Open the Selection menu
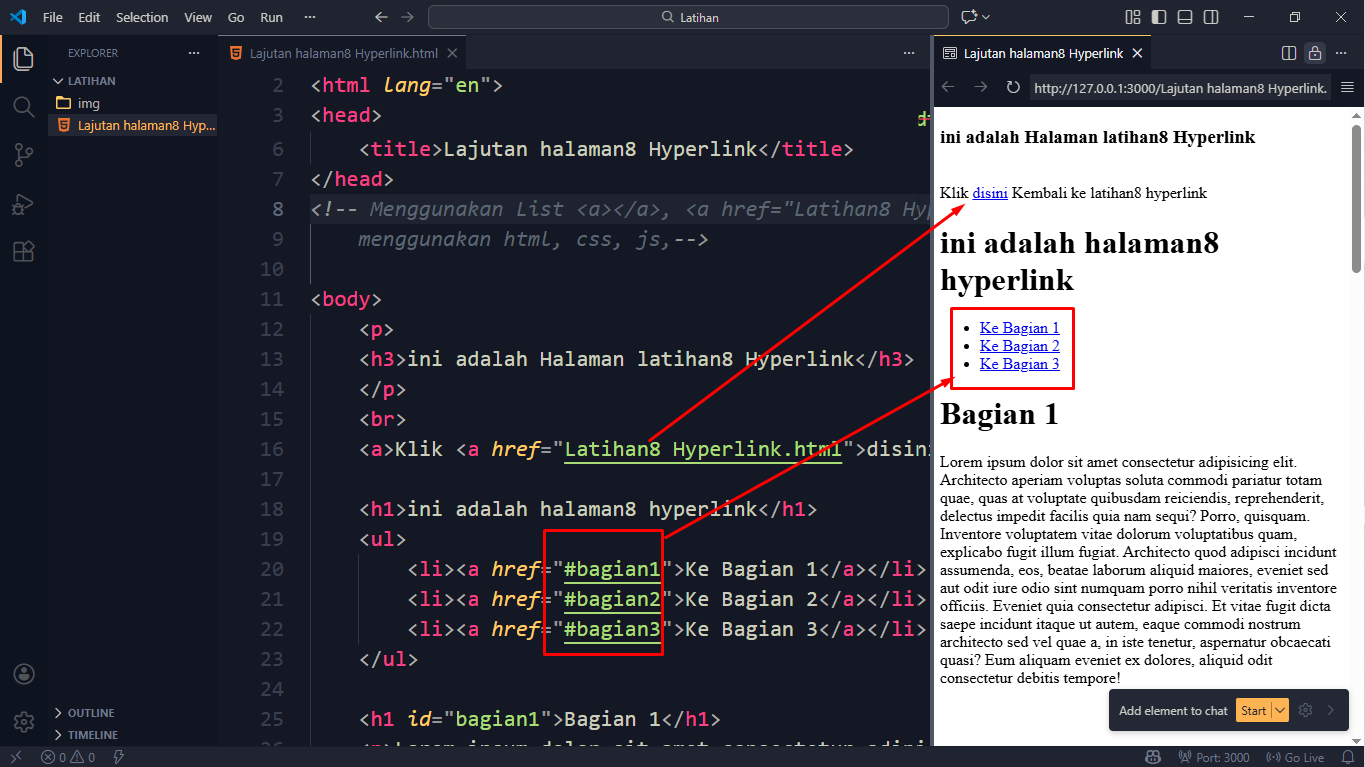This screenshot has height=767, width=1365. 142,17
